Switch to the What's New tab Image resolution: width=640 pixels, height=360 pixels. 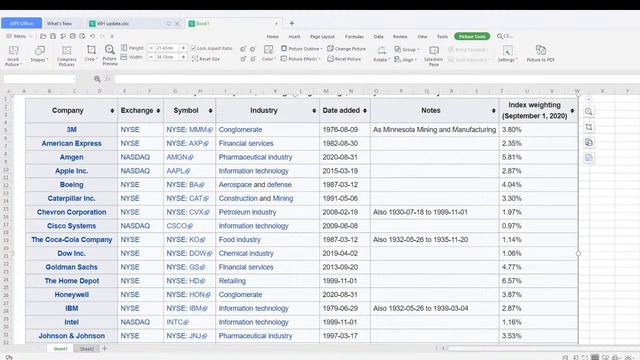[x=59, y=23]
